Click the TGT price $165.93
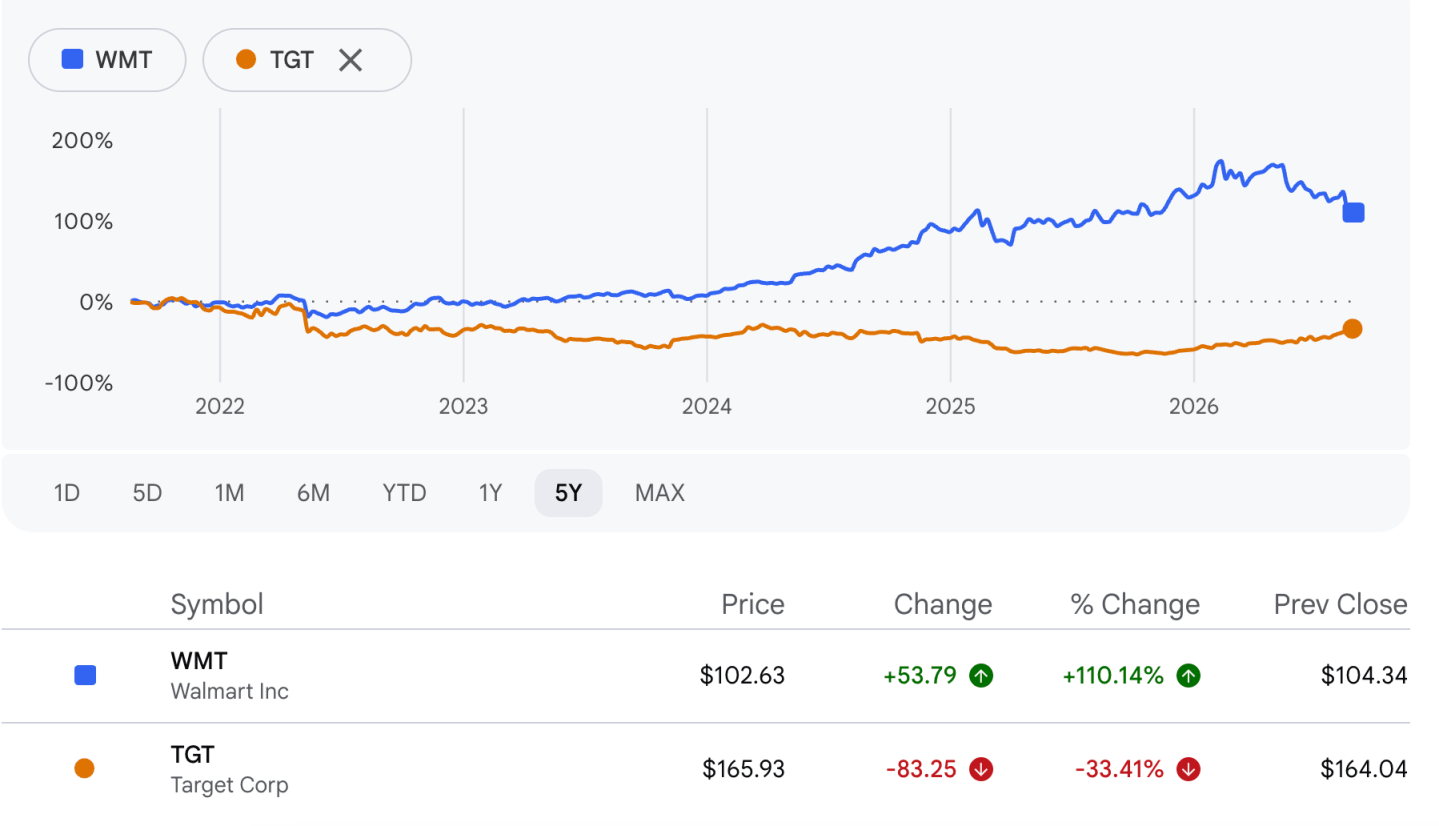 (x=743, y=769)
